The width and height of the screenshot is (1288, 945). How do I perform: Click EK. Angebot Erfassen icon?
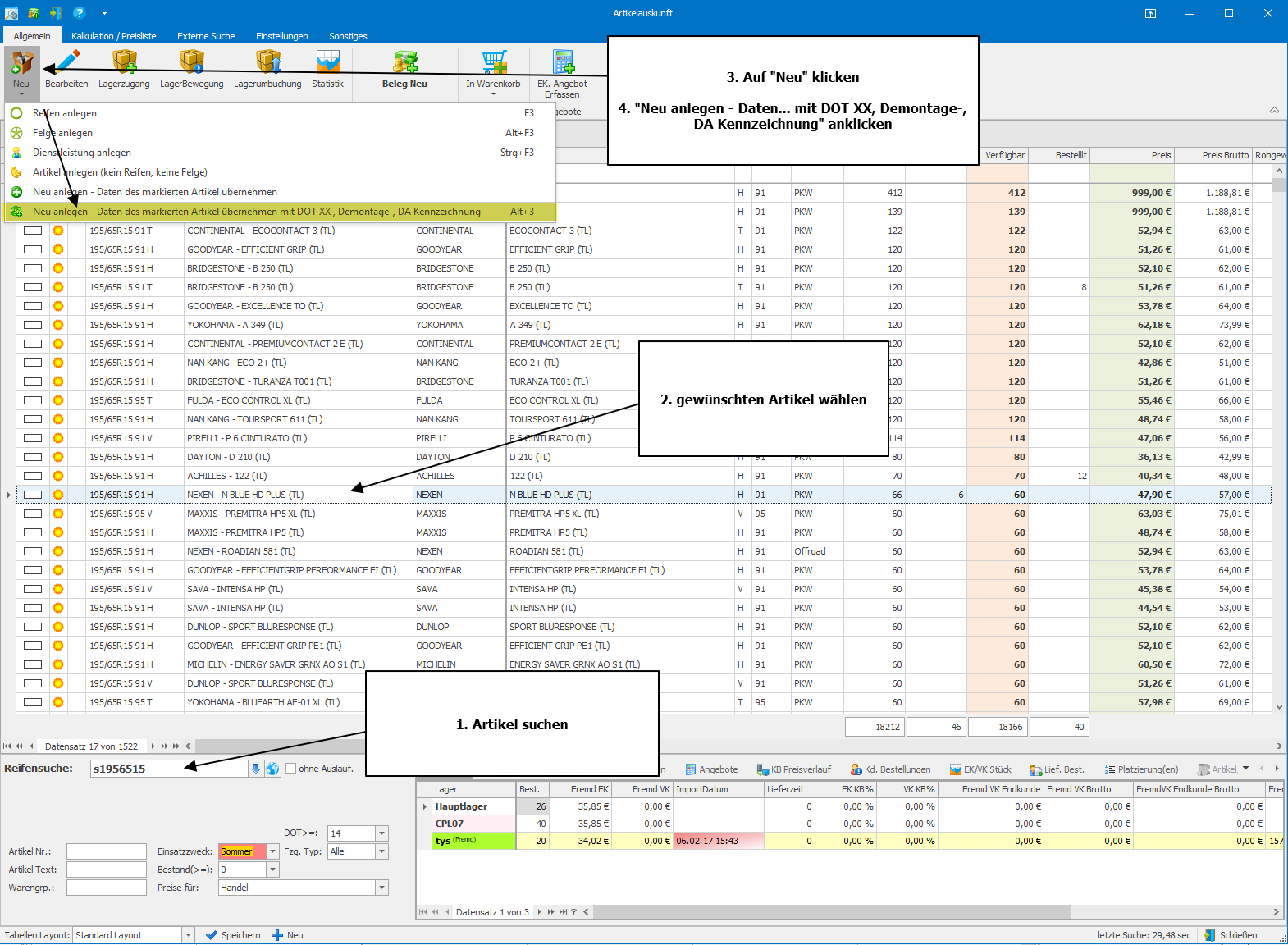(x=563, y=63)
